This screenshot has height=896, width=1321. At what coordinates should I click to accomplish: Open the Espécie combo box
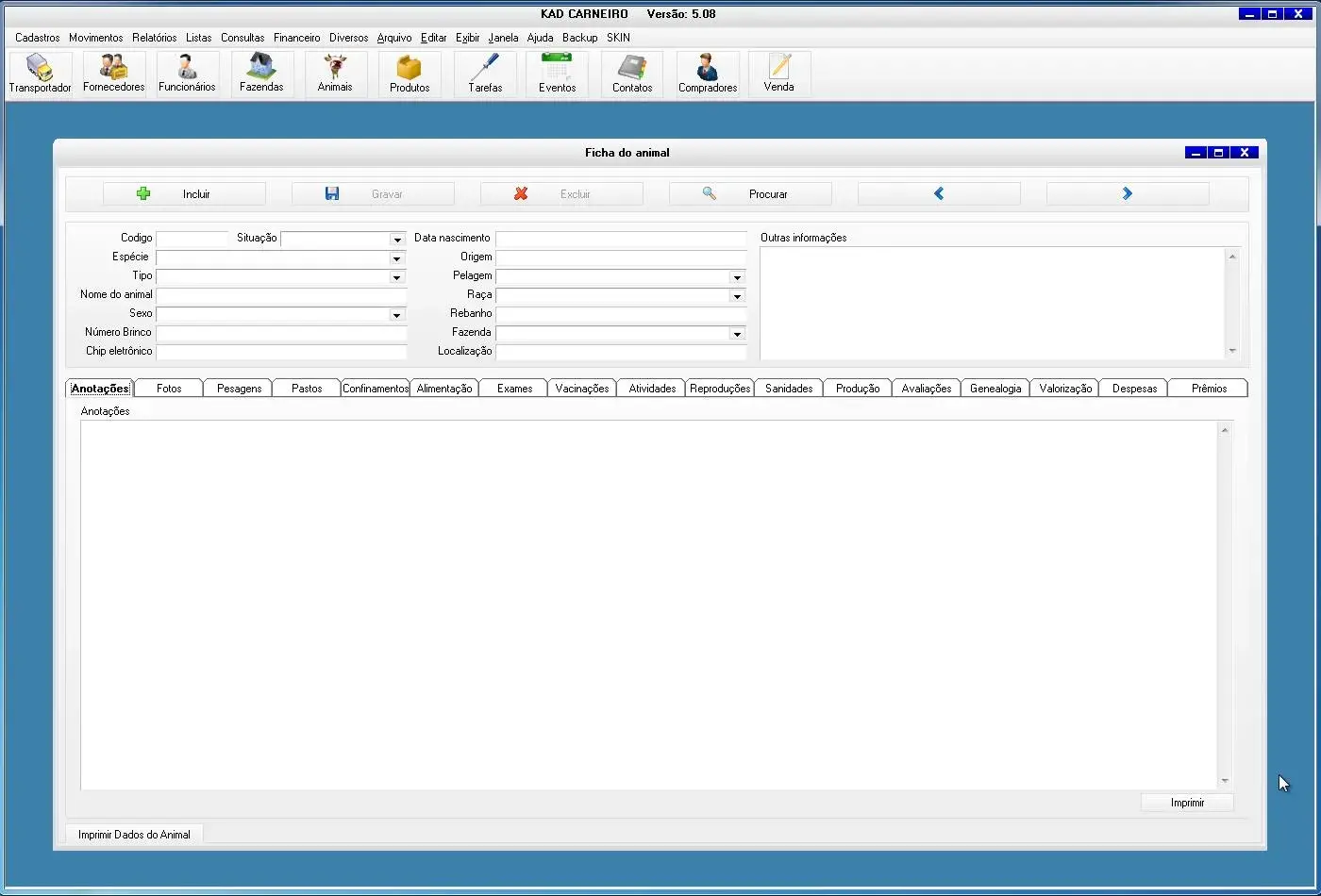(x=396, y=258)
